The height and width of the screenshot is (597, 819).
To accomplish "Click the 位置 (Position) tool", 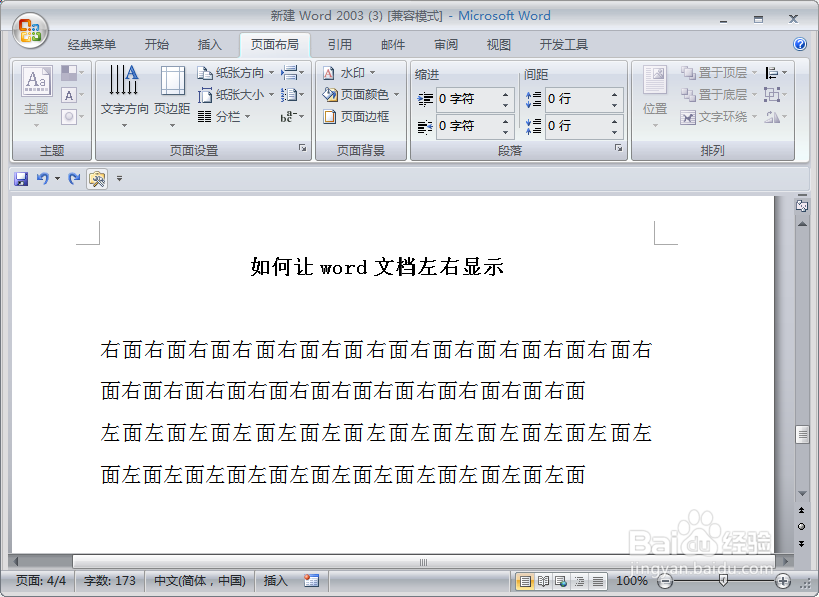I will pos(654,95).
